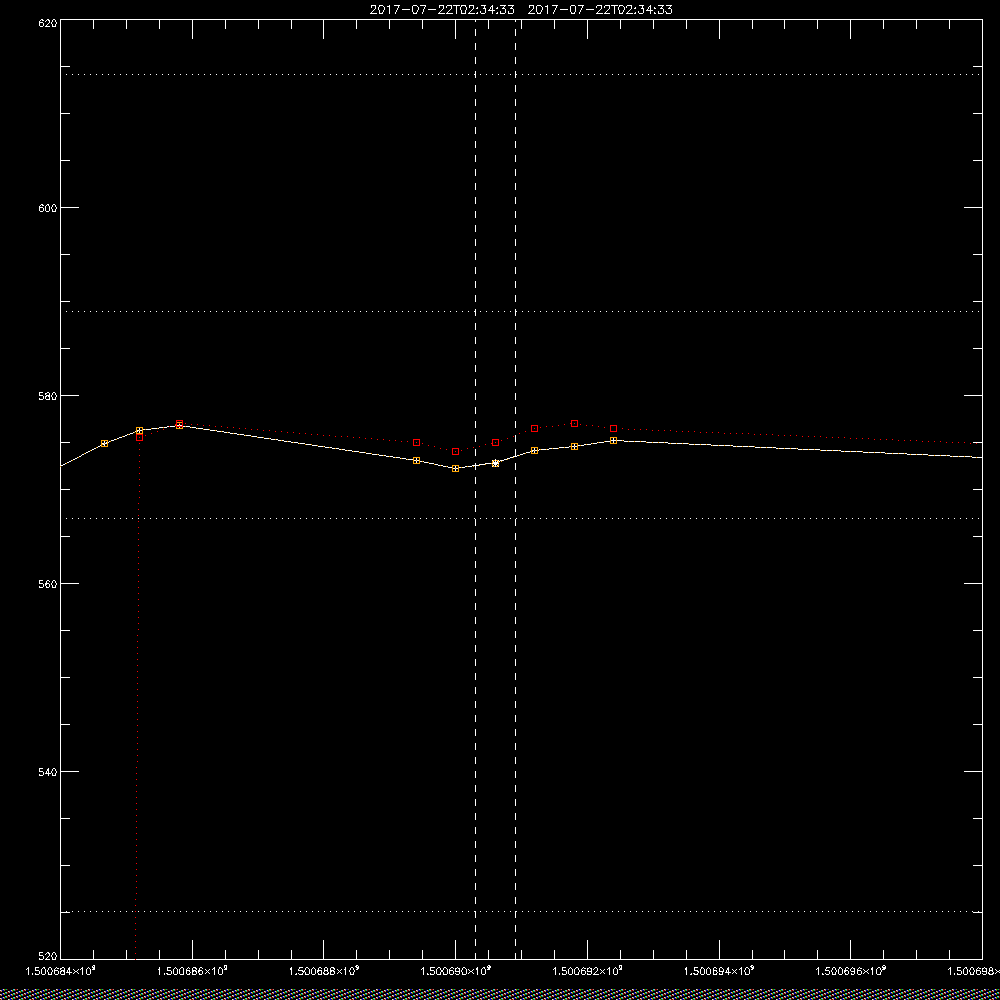
Task: Click the dotted horizontal line near 567
Action: [x=521, y=518]
